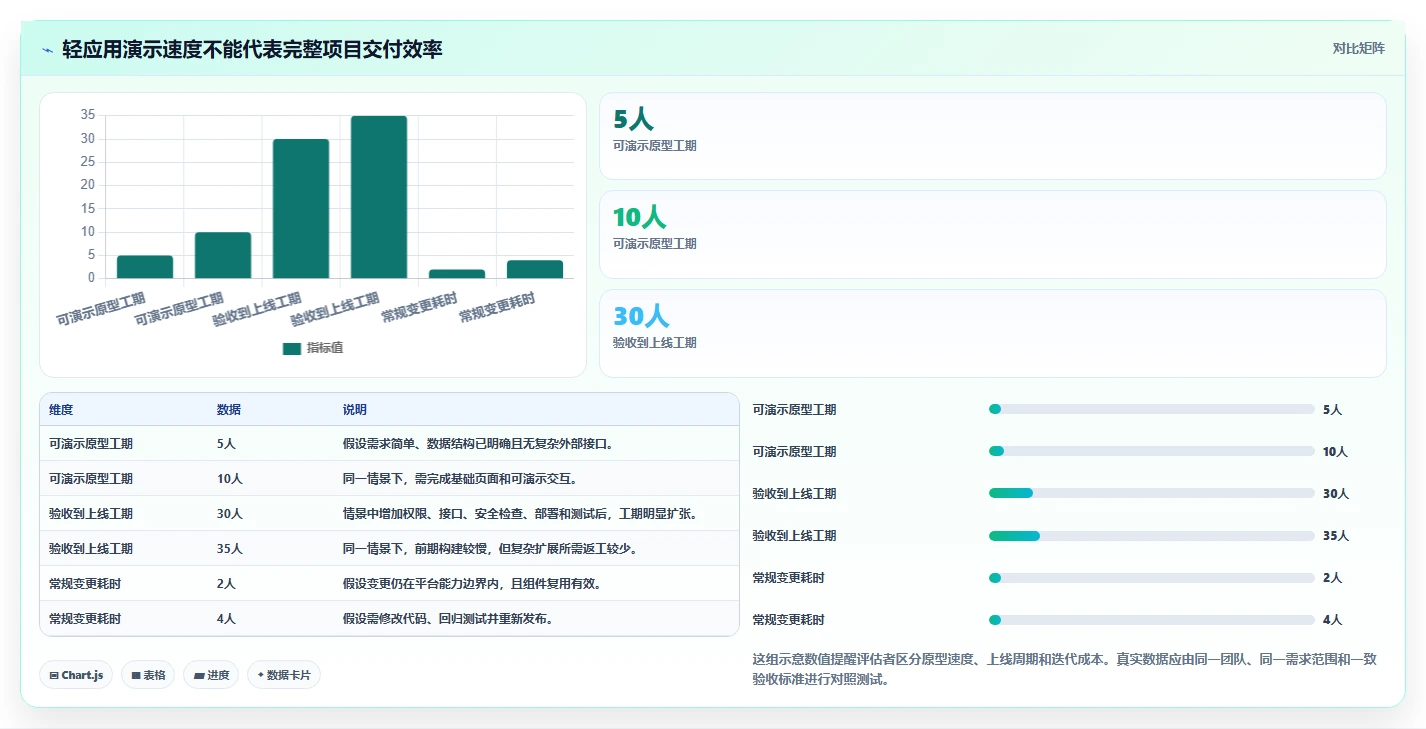Click the 指标值 legend text under the chart
This screenshot has height=729, width=1426.
click(x=325, y=348)
